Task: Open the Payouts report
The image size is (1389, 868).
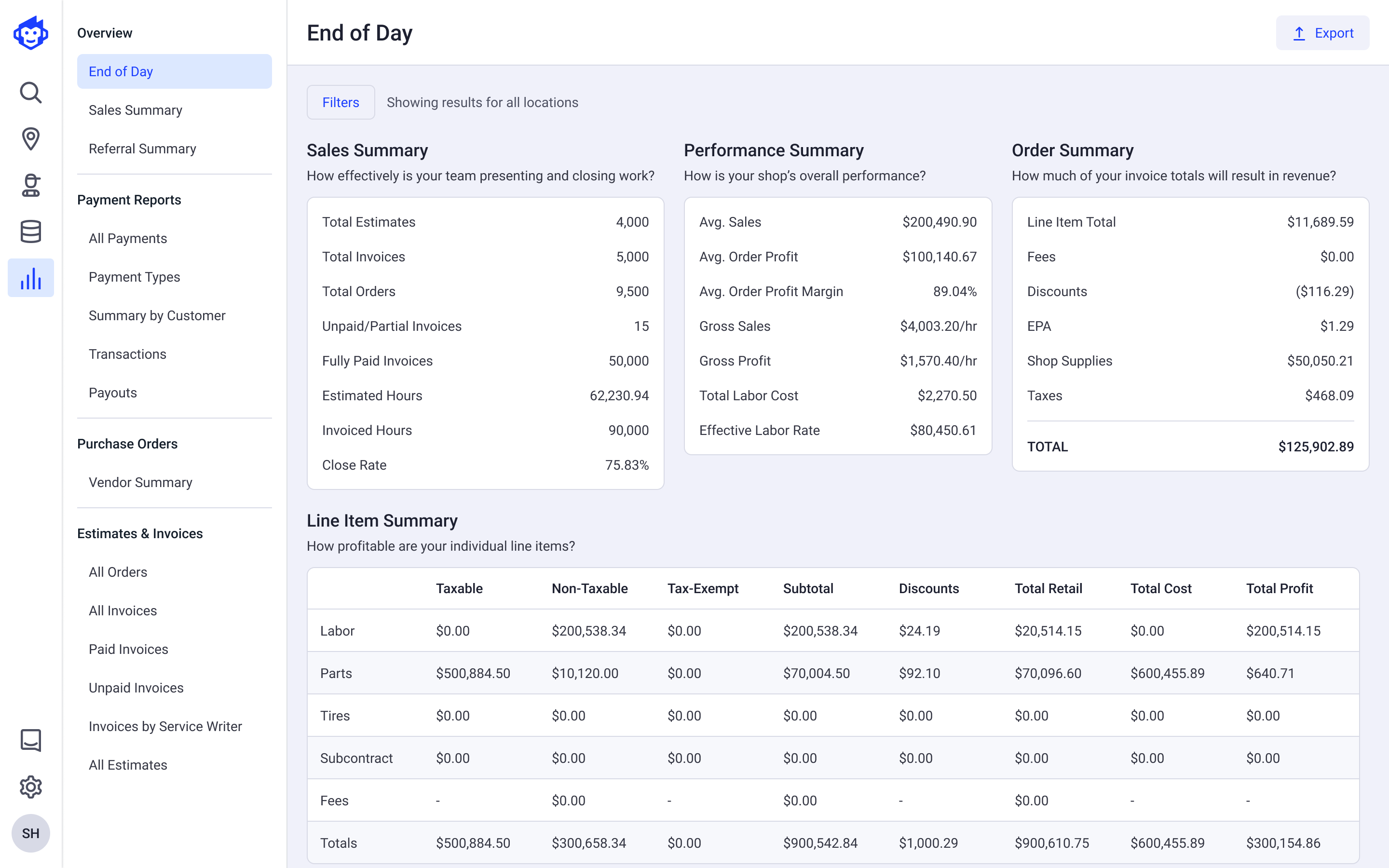Action: pyautogui.click(x=112, y=392)
